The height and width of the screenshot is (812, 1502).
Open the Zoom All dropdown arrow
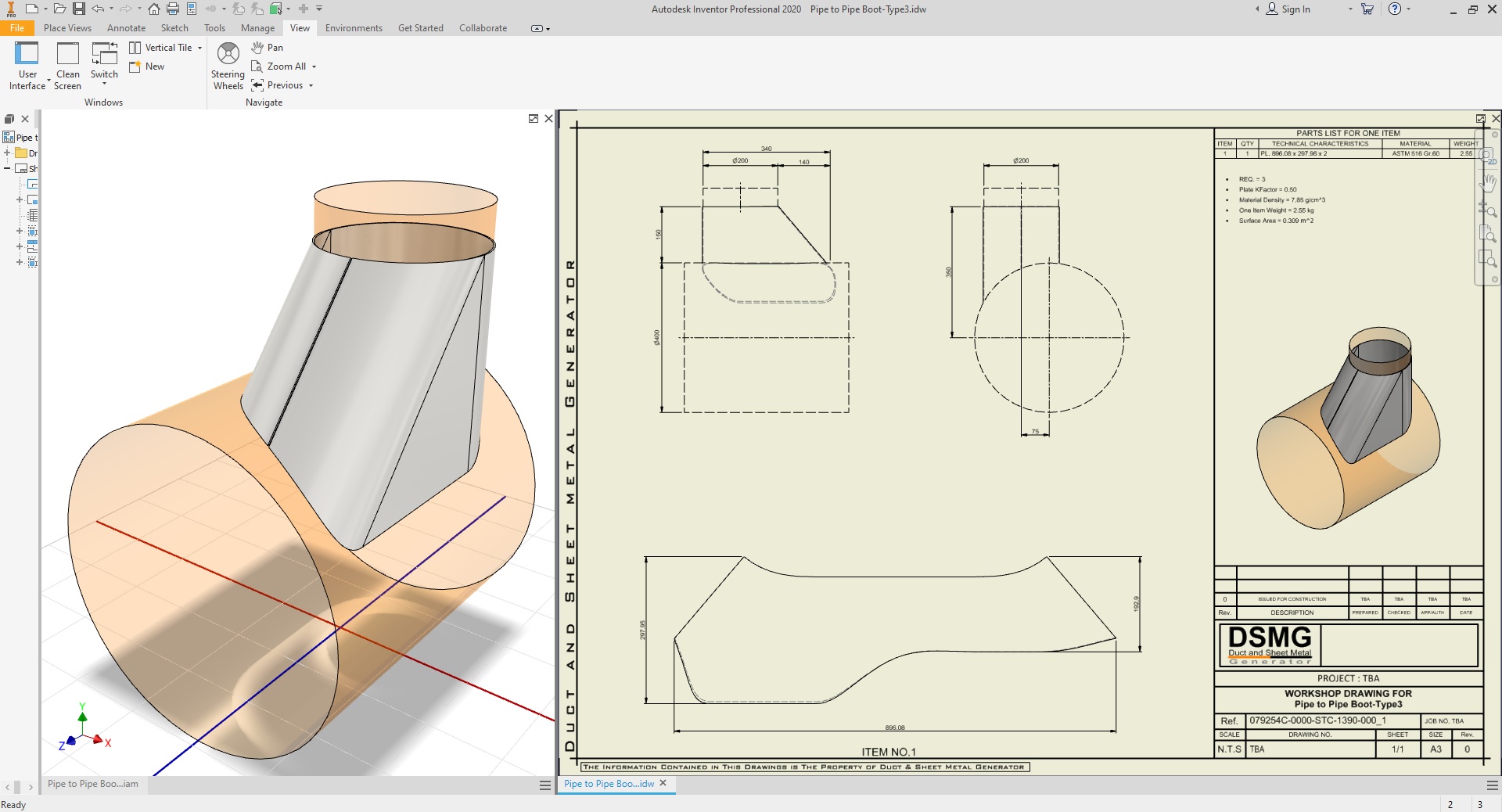click(x=314, y=66)
